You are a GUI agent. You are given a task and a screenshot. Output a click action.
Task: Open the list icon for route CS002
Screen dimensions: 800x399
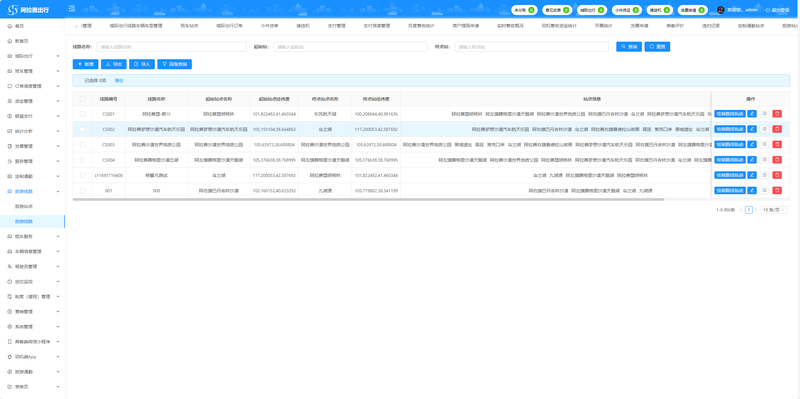pyautogui.click(x=764, y=130)
